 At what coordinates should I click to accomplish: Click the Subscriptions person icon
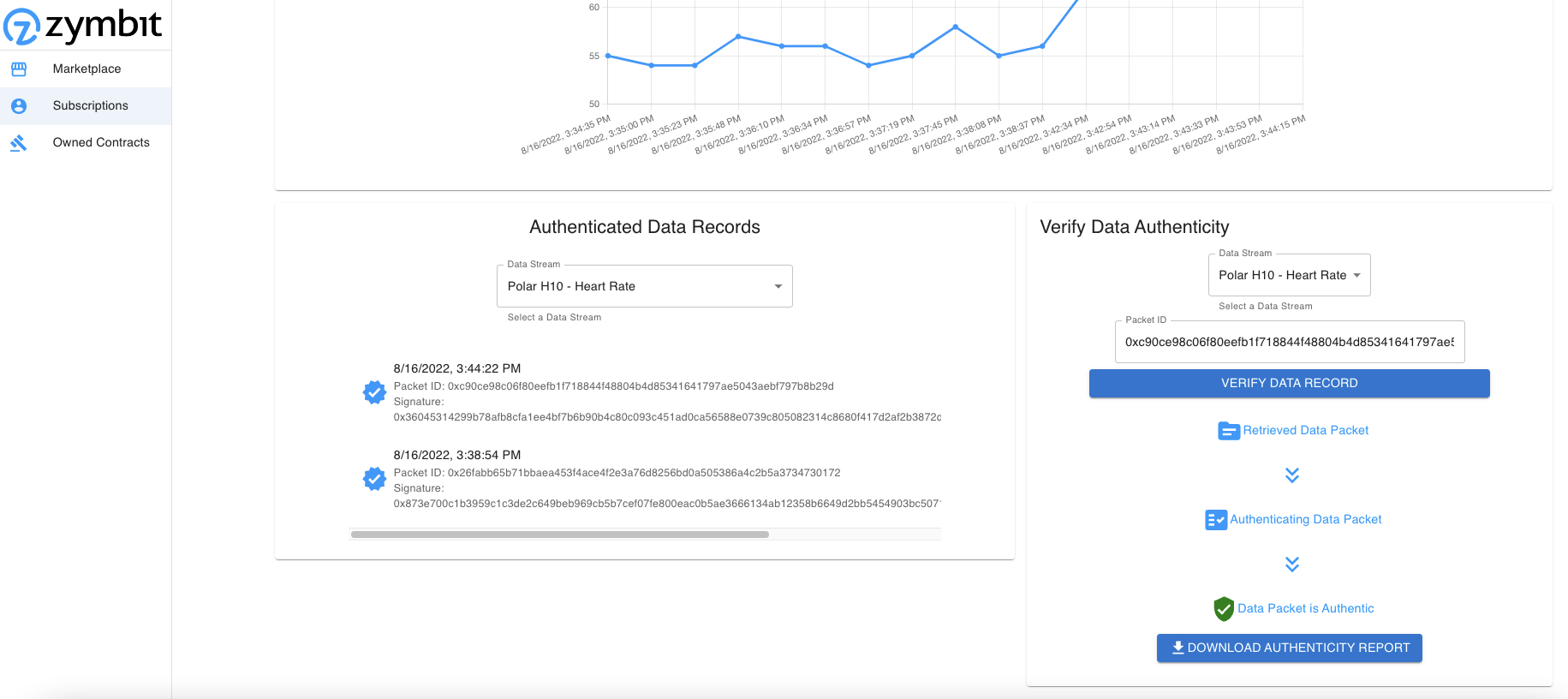coord(19,105)
